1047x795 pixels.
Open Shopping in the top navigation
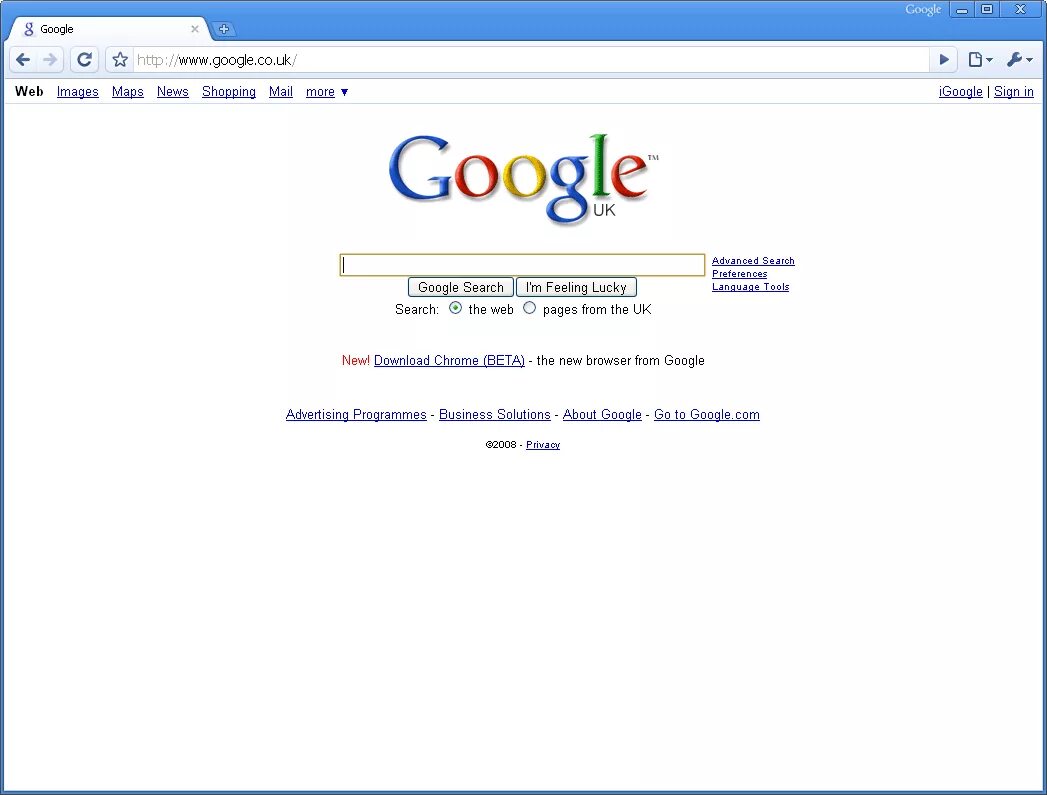[x=228, y=91]
